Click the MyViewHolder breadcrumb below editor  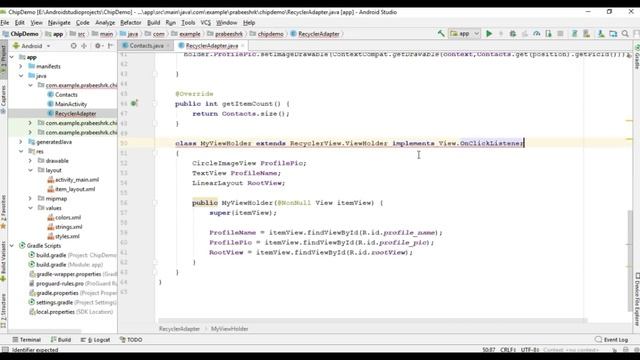point(229,329)
